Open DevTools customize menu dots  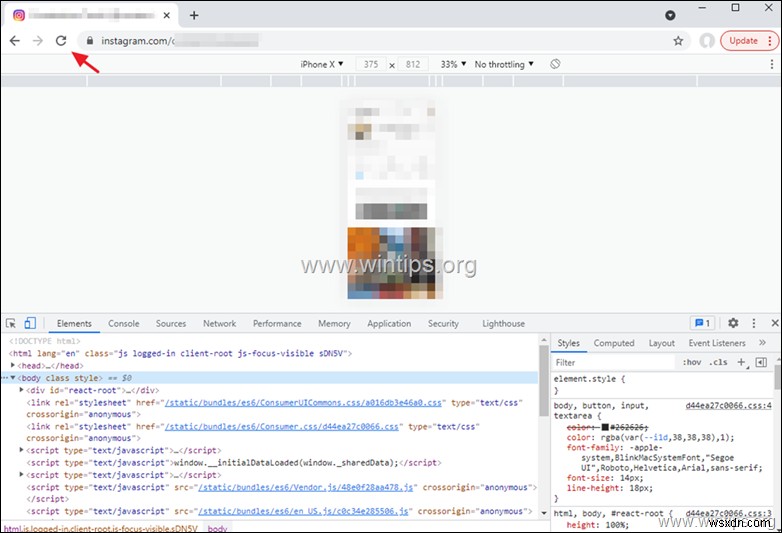tap(754, 323)
